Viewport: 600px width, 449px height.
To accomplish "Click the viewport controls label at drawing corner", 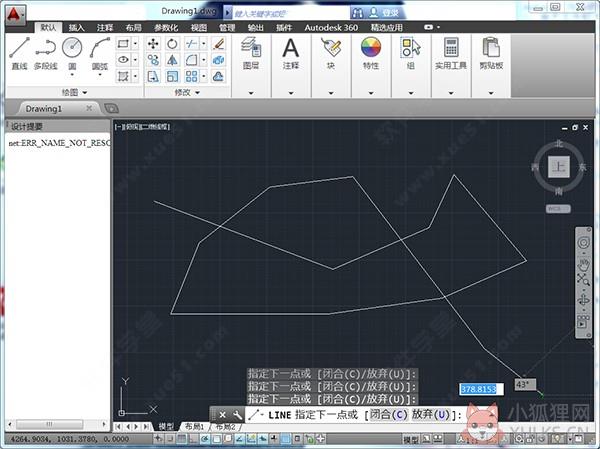I will 142,127.
